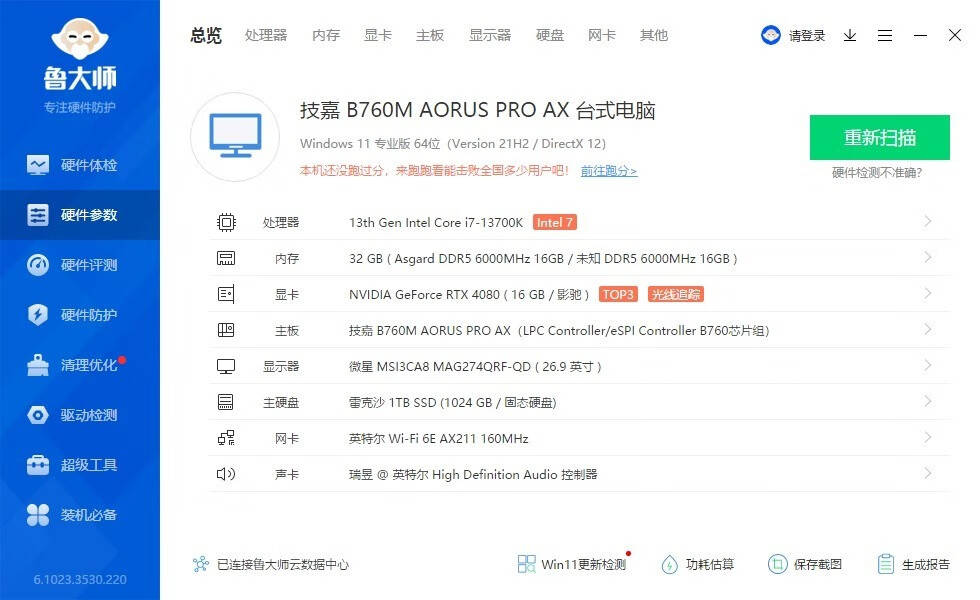Image resolution: width=980 pixels, height=600 pixels.
Task: Click the processor chip icon
Action: click(226, 222)
